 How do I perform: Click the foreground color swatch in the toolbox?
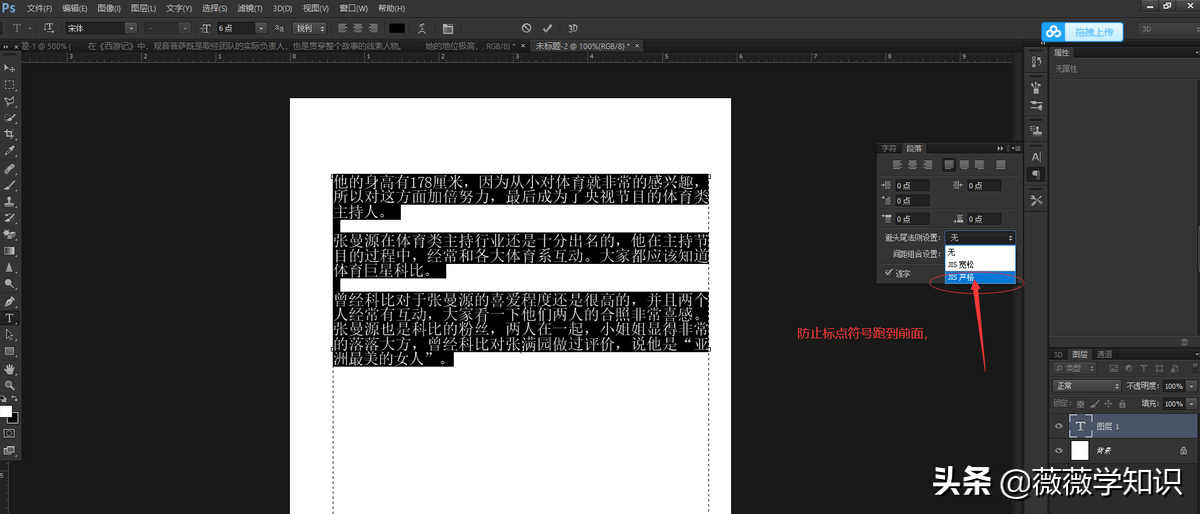click(7, 411)
